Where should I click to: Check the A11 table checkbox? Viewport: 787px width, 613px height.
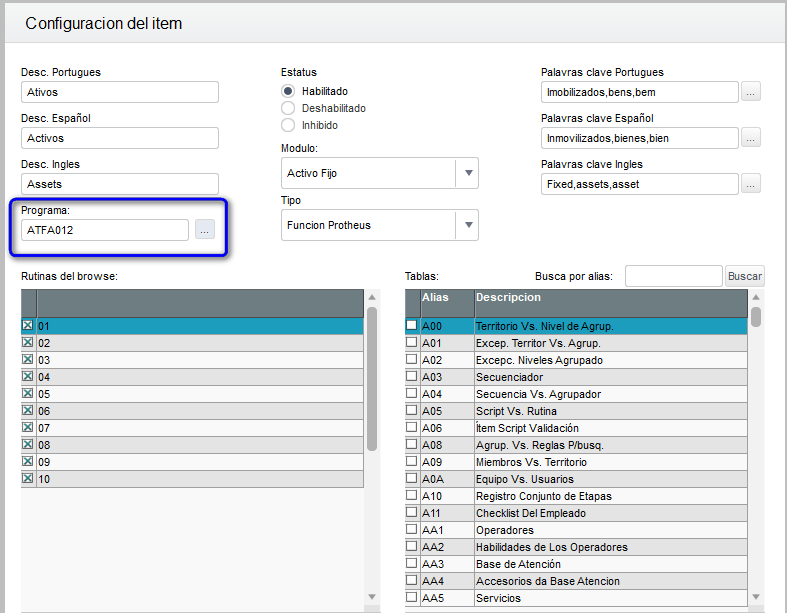point(412,513)
